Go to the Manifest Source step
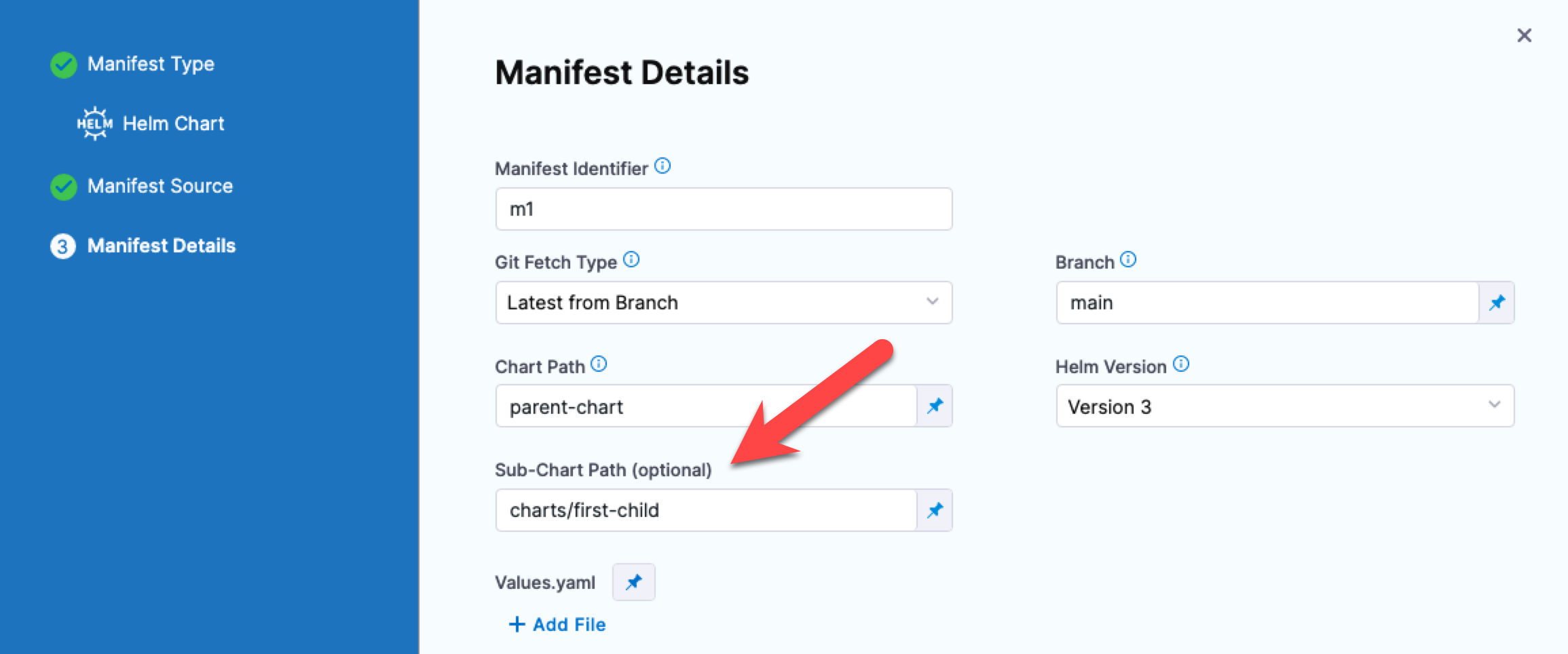This screenshot has height=654, width=1568. pyautogui.click(x=160, y=187)
